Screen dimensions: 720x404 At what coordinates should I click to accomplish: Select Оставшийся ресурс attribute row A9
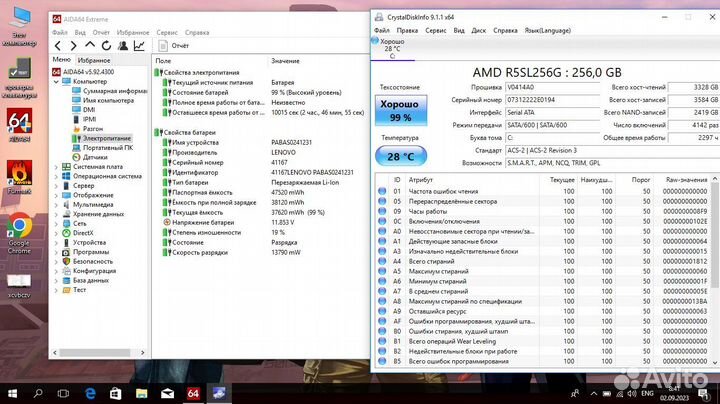point(544,311)
